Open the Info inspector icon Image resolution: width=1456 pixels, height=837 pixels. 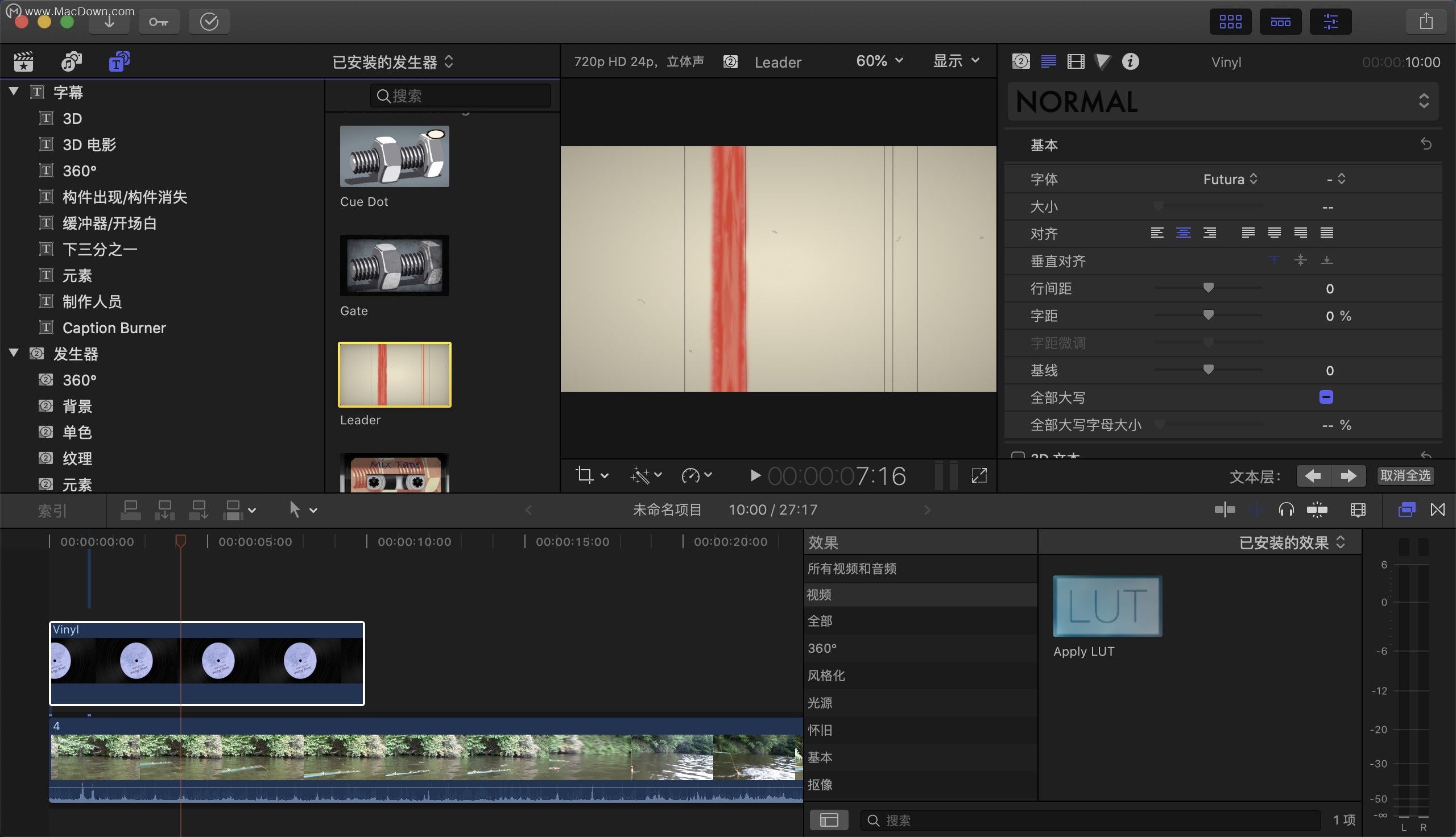pyautogui.click(x=1130, y=61)
